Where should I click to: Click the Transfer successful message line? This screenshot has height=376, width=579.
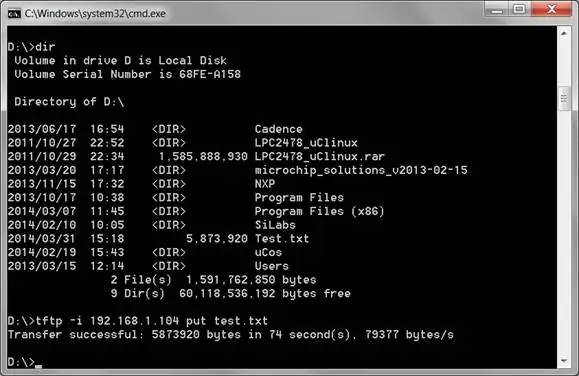click(x=230, y=335)
